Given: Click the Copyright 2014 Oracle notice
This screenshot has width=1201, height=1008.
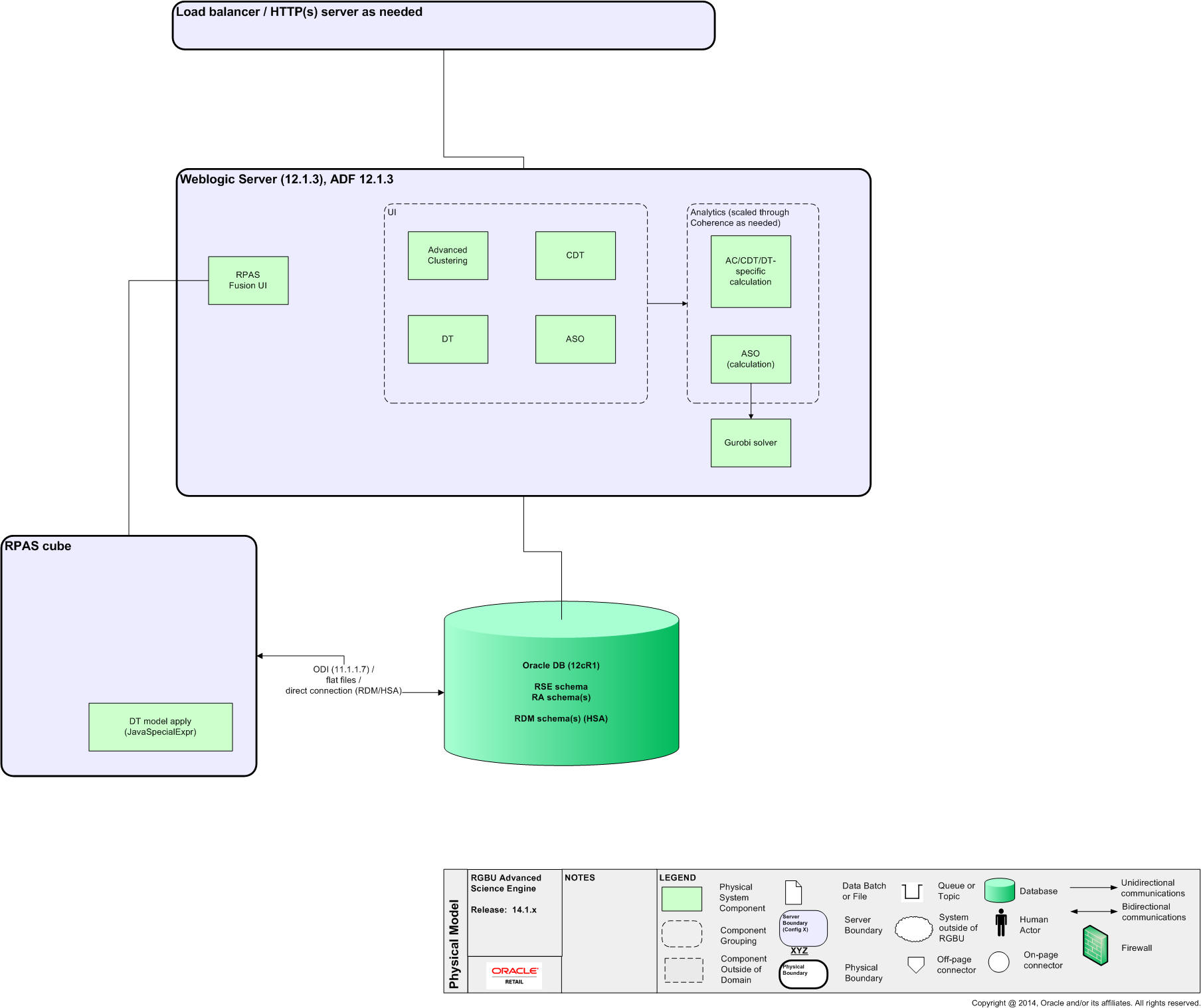Looking at the screenshot, I should pyautogui.click(x=1085, y=1003).
